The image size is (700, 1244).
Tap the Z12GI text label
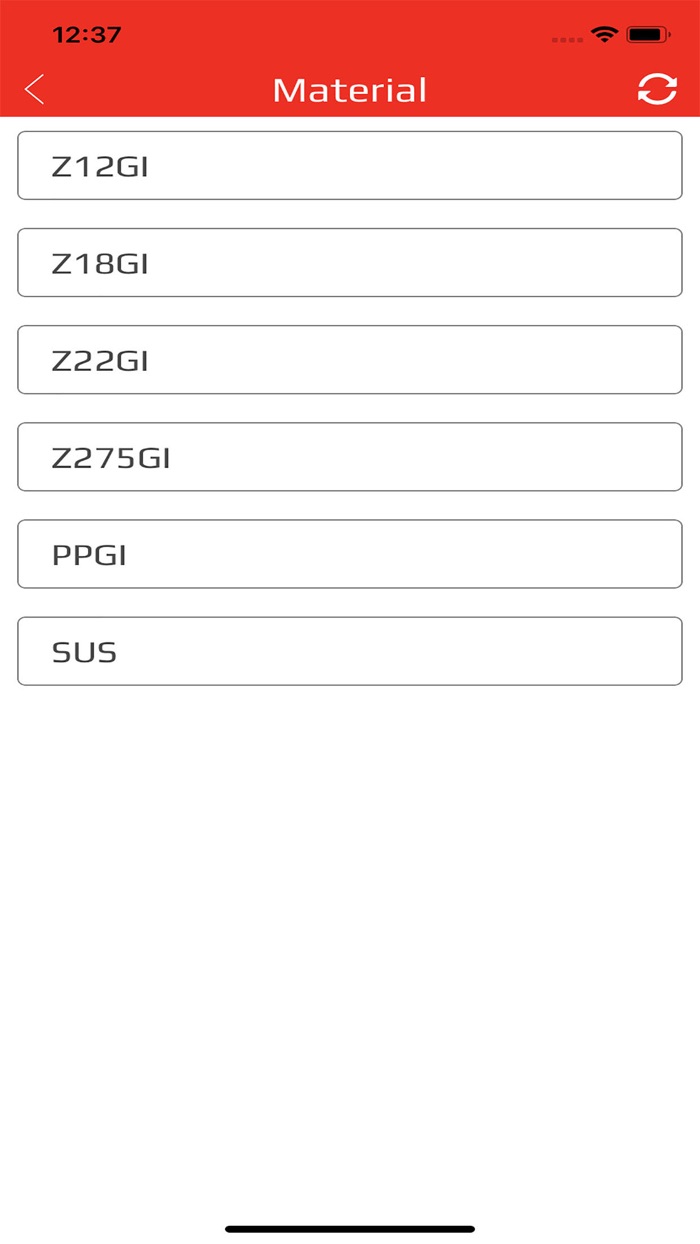pyautogui.click(x=100, y=167)
